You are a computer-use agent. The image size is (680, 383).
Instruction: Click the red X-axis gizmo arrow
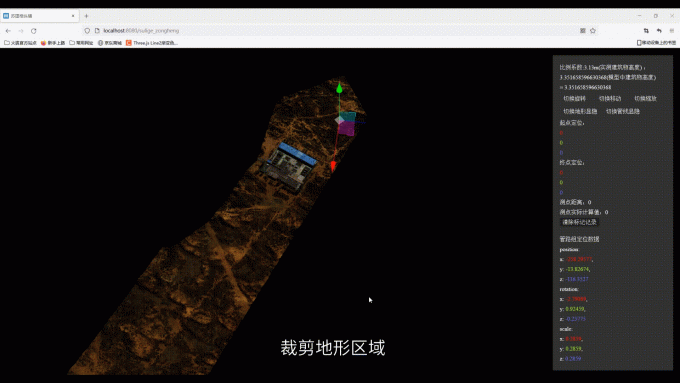(x=333, y=166)
